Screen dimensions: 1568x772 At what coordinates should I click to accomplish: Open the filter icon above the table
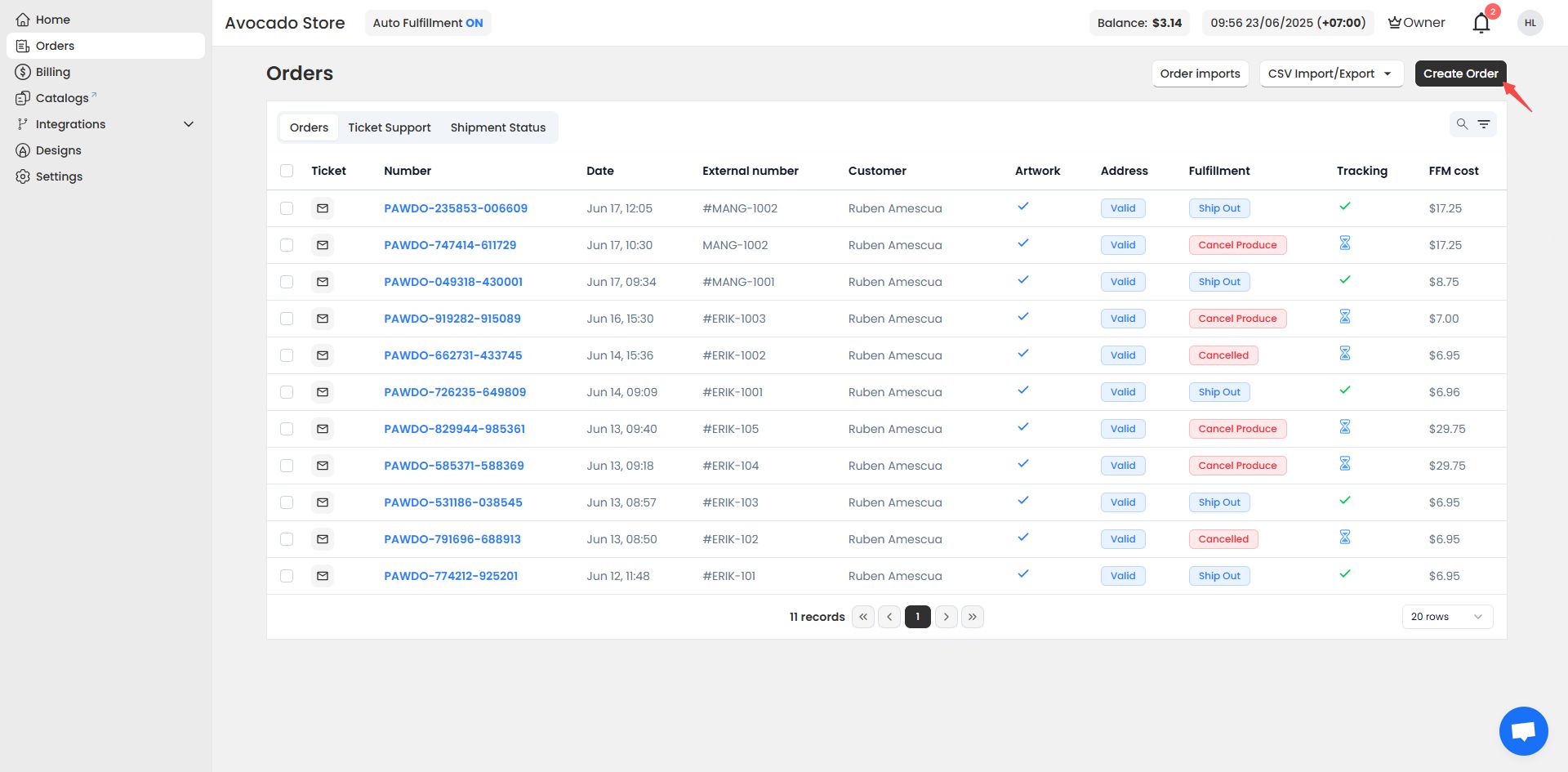click(1484, 124)
